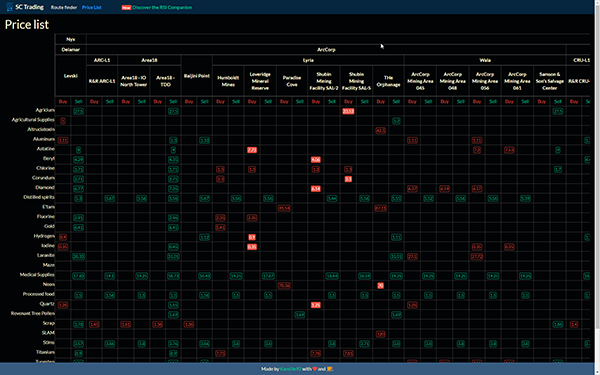Select E'tam buy price at Paradise Cove
The image size is (600, 375).
tap(284, 208)
